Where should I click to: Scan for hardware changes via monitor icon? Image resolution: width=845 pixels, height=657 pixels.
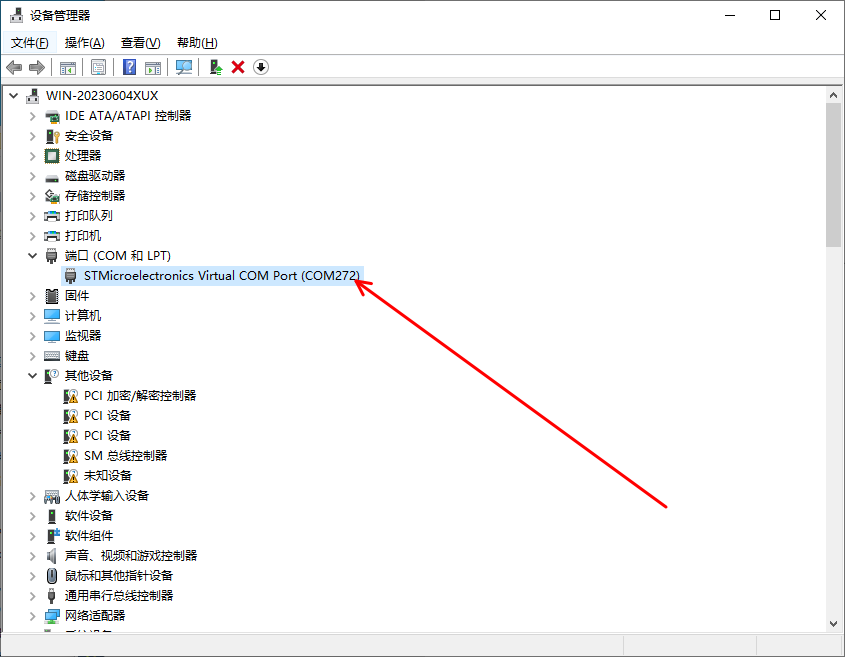click(184, 67)
